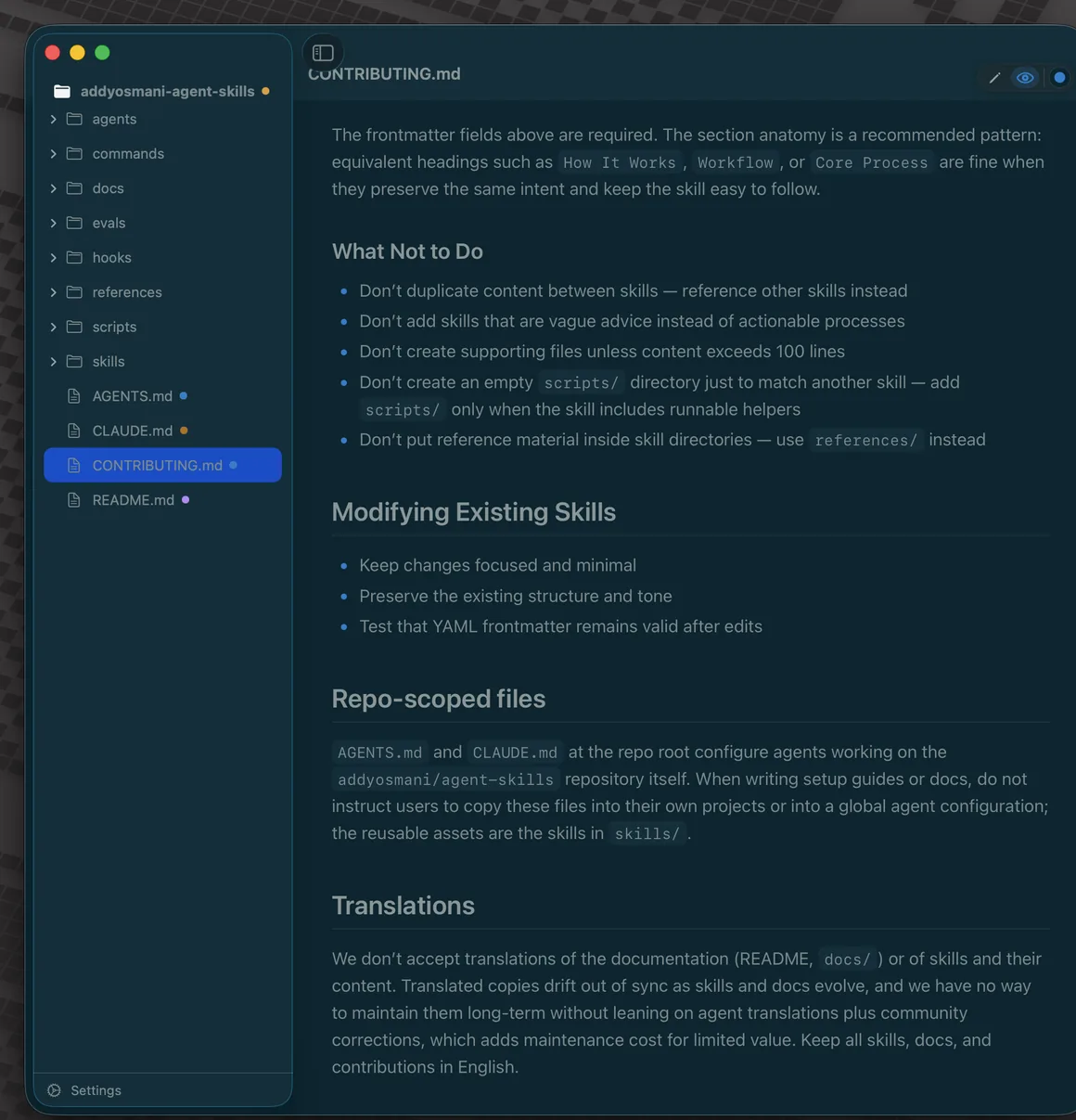Click the 'Core Process' inline code
Image resolution: width=1076 pixels, height=1120 pixels.
click(x=871, y=162)
